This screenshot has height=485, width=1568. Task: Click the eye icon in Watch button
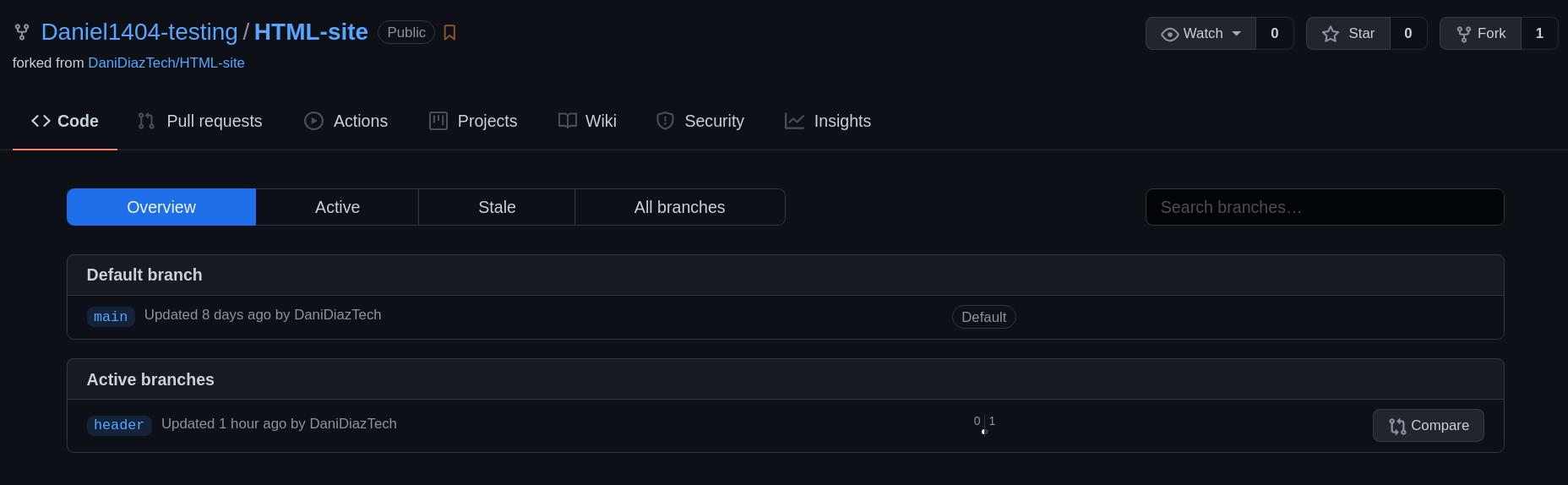(1170, 35)
